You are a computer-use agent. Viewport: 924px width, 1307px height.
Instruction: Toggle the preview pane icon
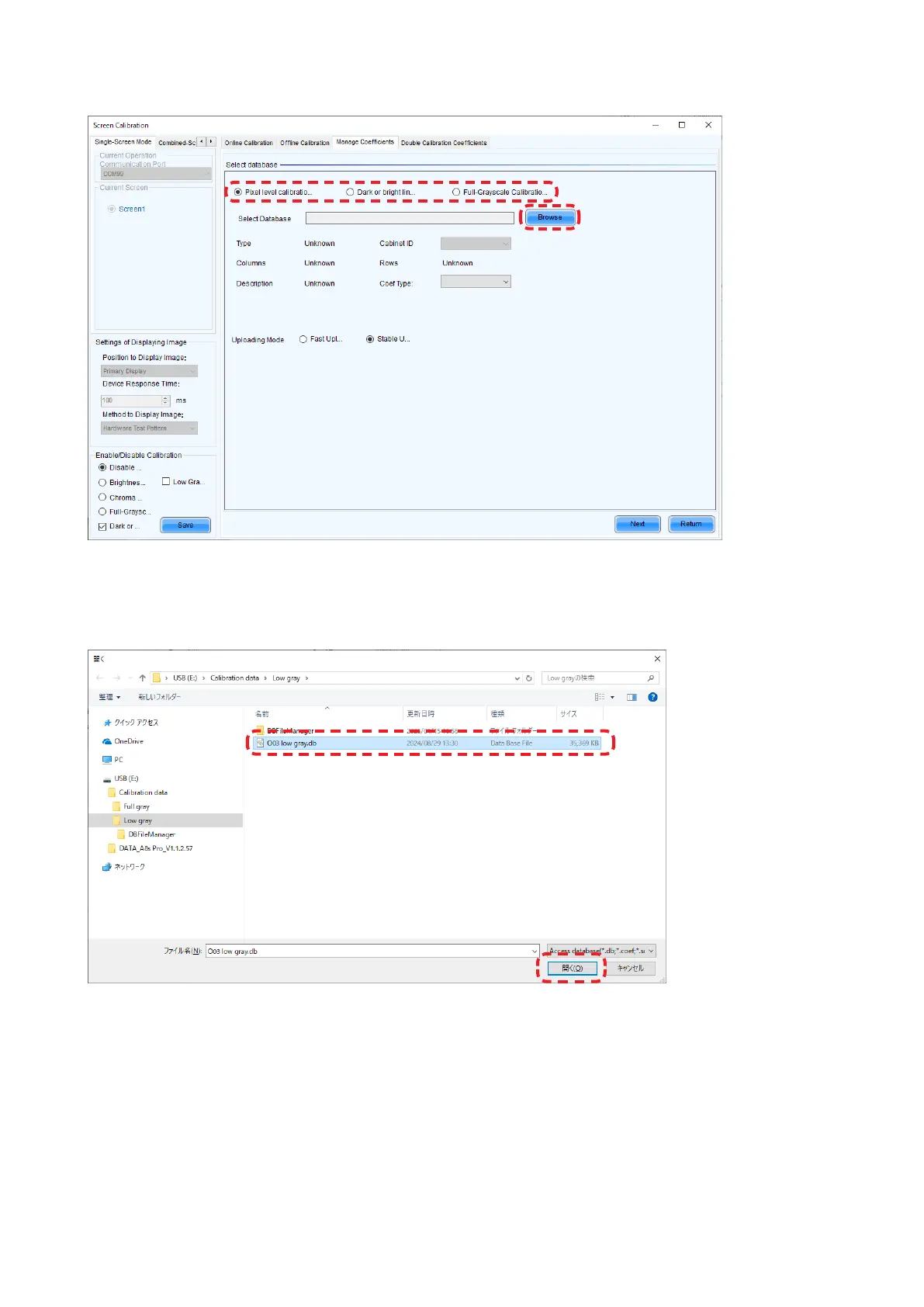[x=632, y=697]
